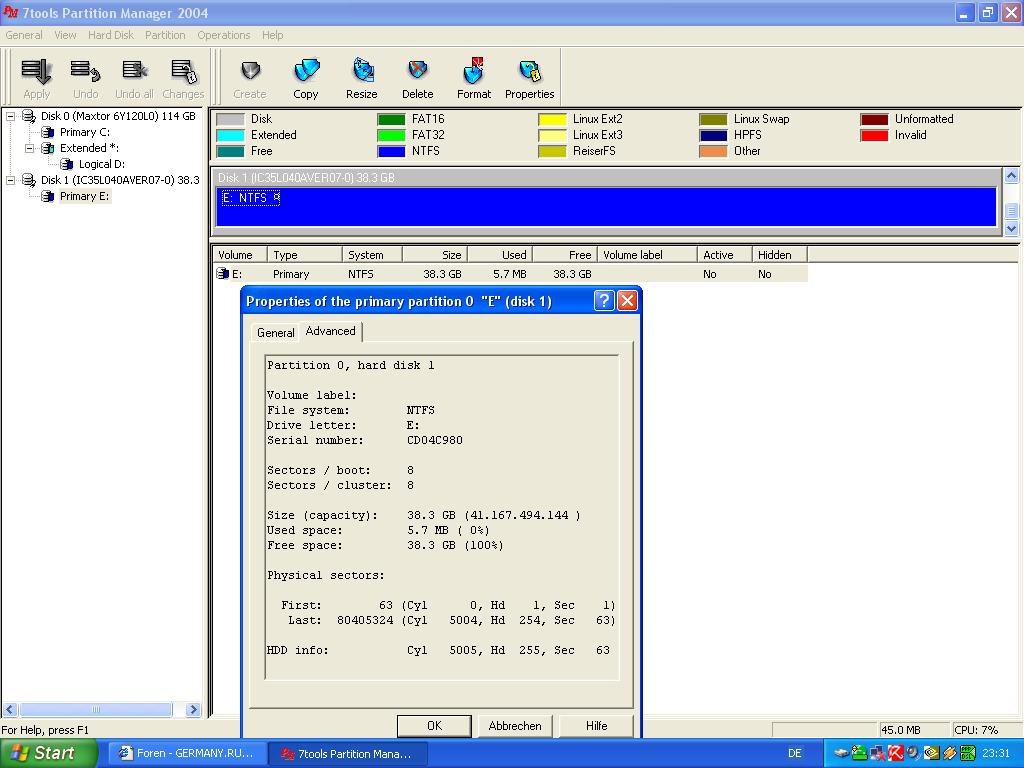
Task: Sort by the Used column header
Action: pos(500,255)
